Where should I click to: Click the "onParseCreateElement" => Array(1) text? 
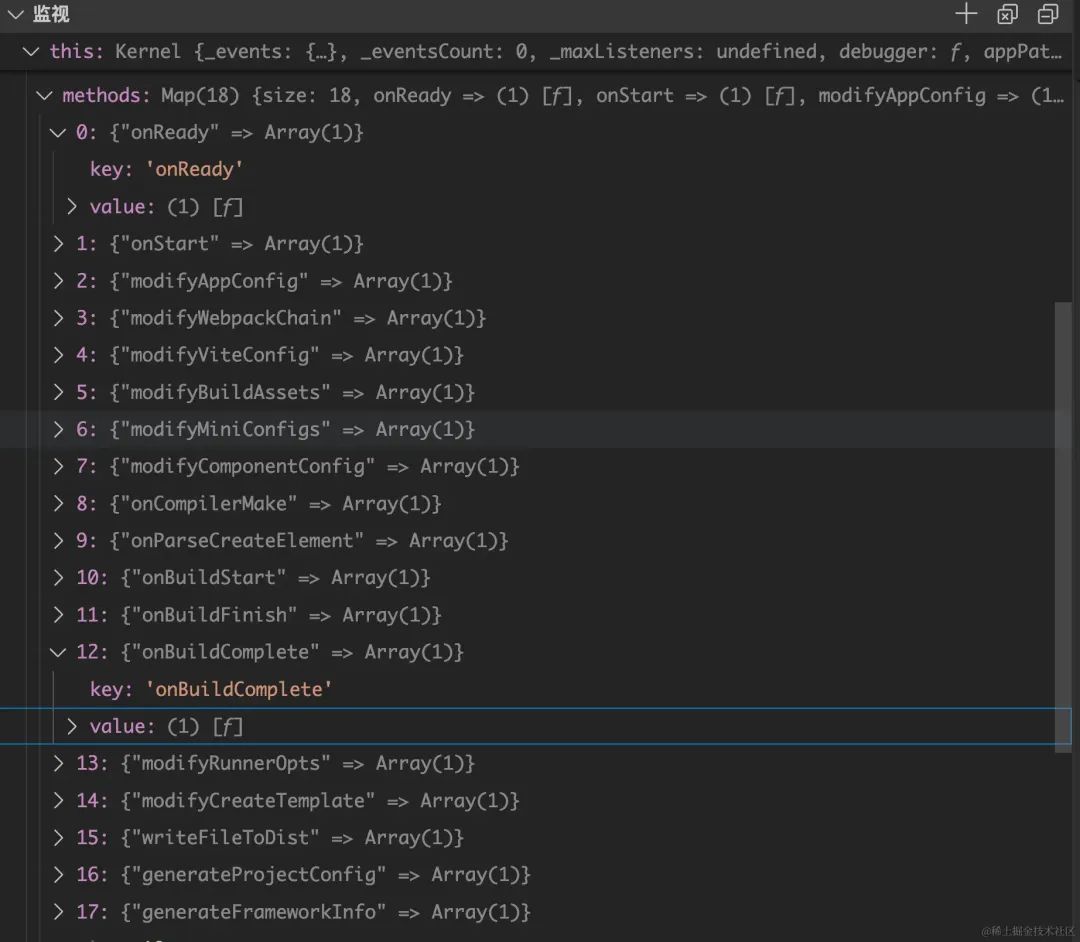[309, 541]
